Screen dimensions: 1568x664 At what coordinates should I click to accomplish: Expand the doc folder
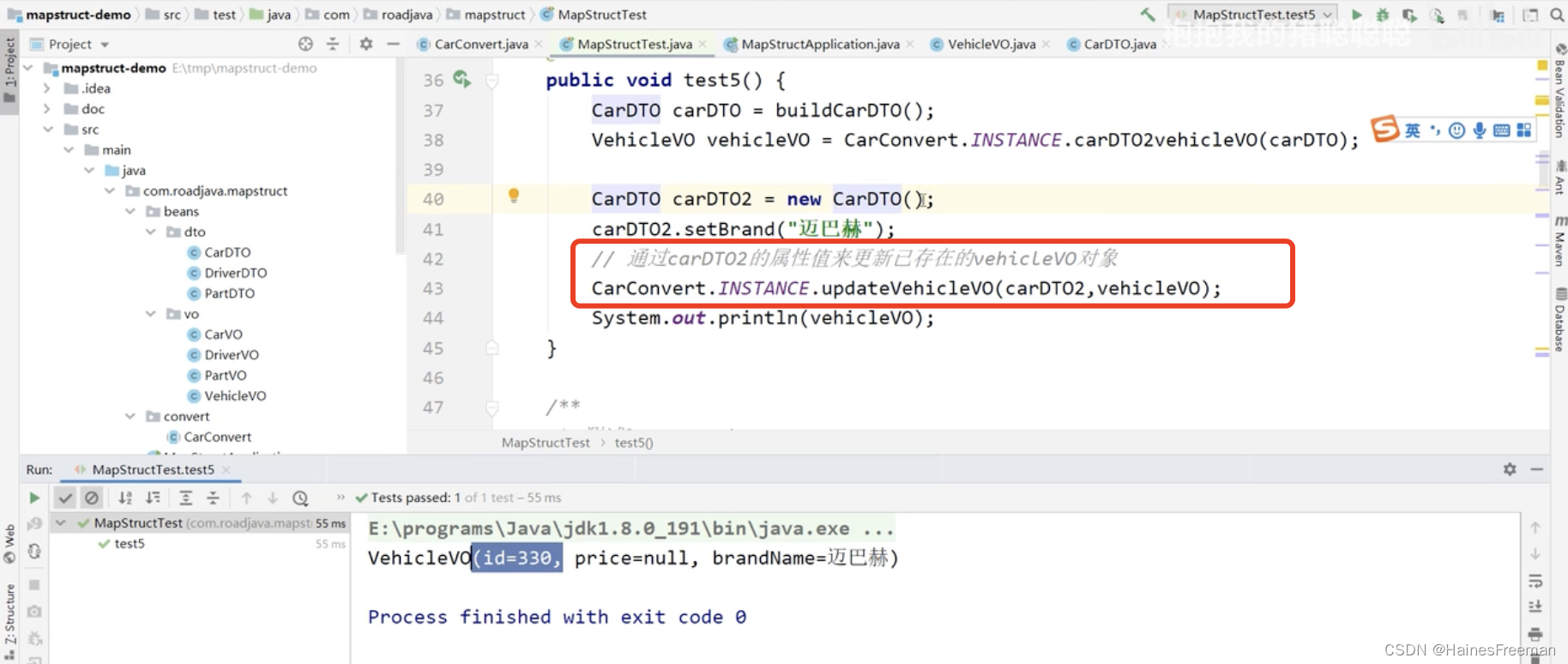[x=48, y=109]
